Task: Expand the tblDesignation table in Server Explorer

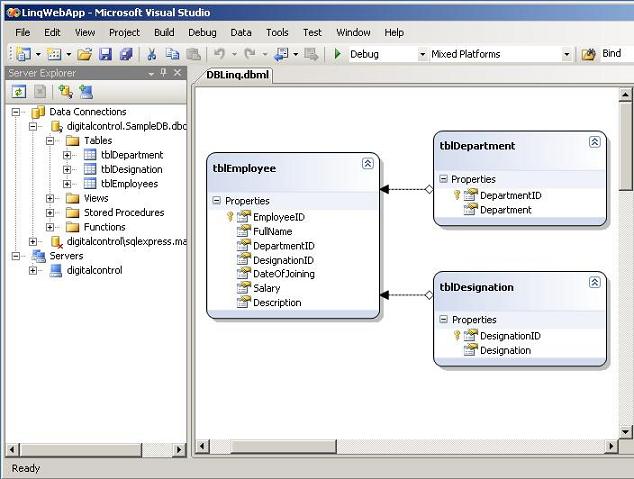Action: click(67, 170)
